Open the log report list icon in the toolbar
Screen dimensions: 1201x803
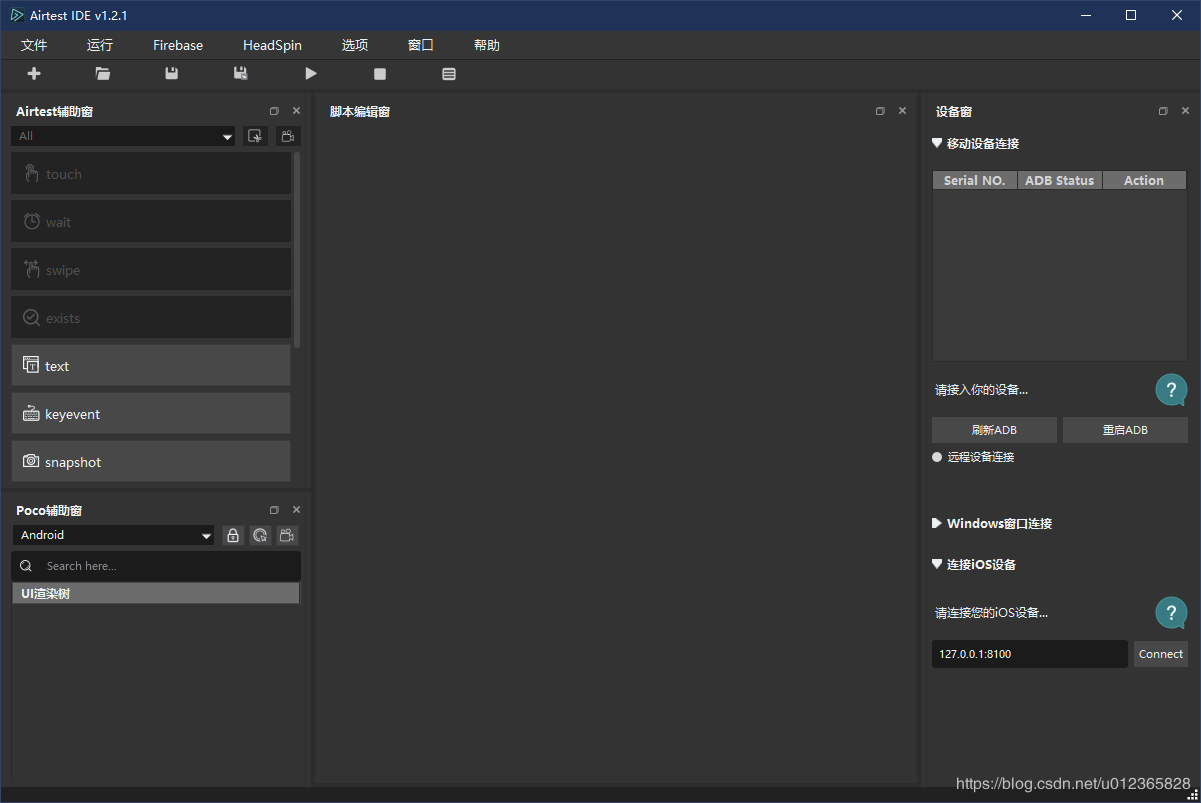pyautogui.click(x=449, y=74)
